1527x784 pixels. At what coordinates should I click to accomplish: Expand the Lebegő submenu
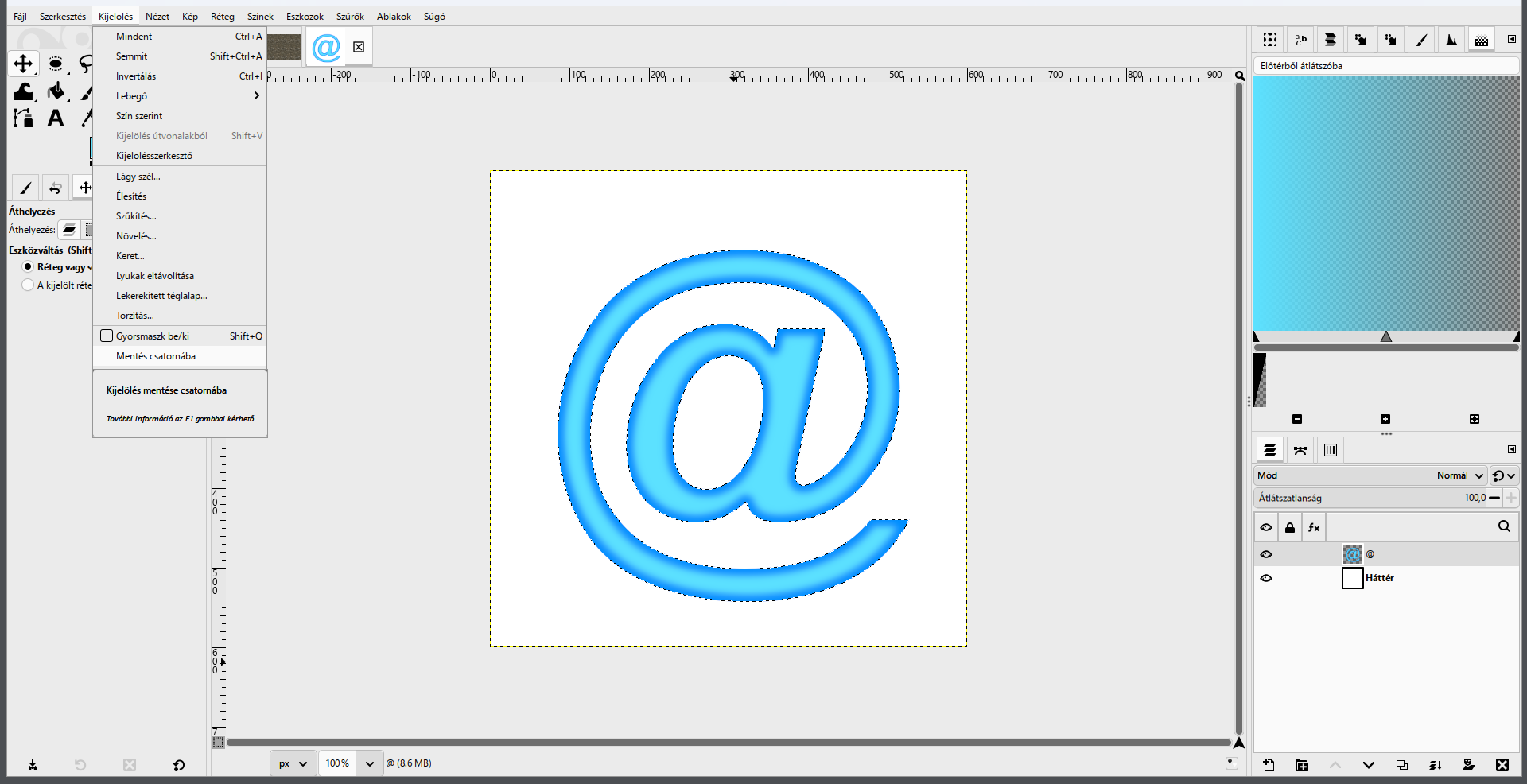tap(180, 96)
